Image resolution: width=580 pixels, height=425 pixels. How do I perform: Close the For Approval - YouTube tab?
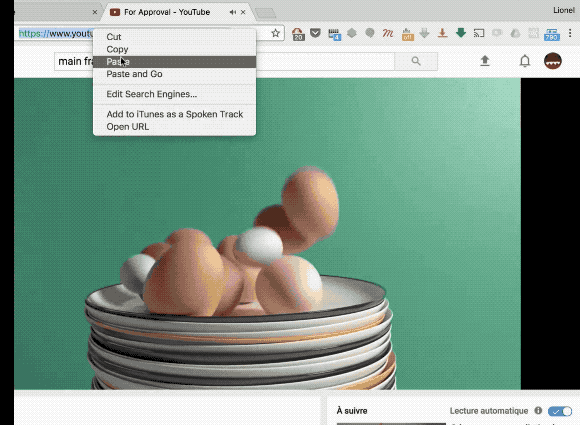tap(243, 12)
